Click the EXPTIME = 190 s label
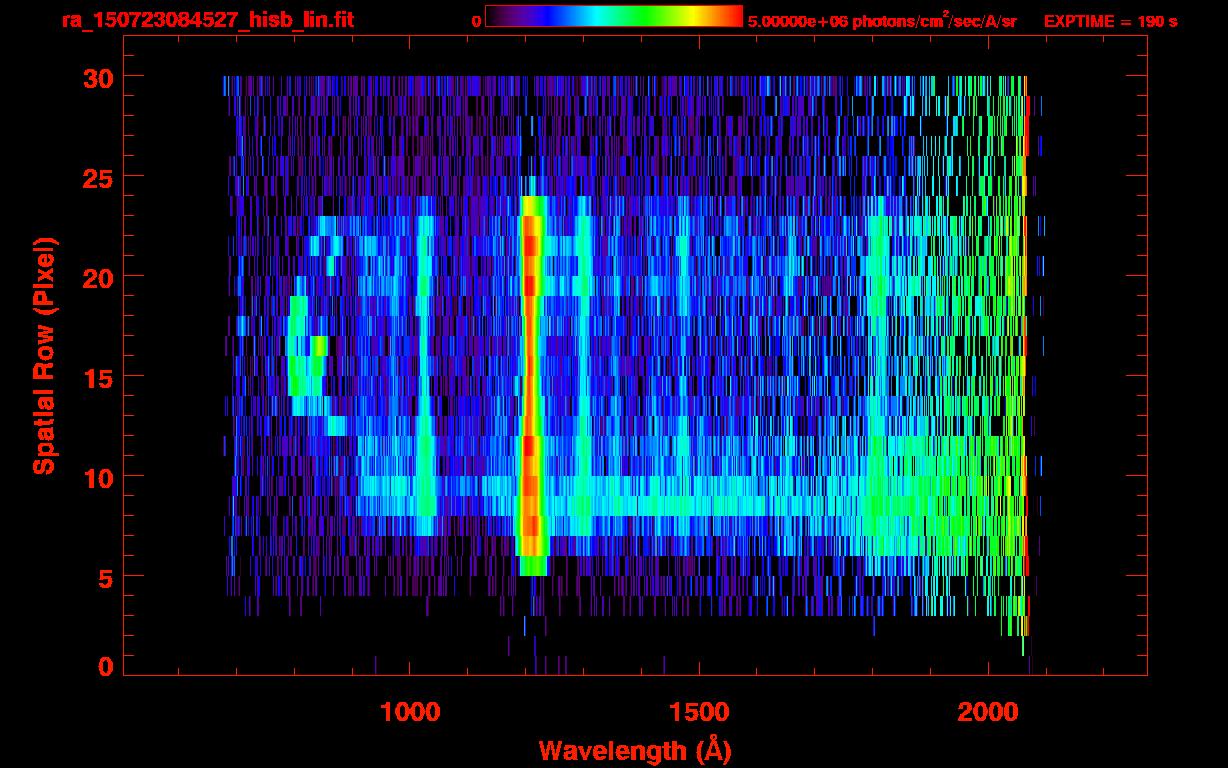 pyautogui.click(x=1110, y=21)
